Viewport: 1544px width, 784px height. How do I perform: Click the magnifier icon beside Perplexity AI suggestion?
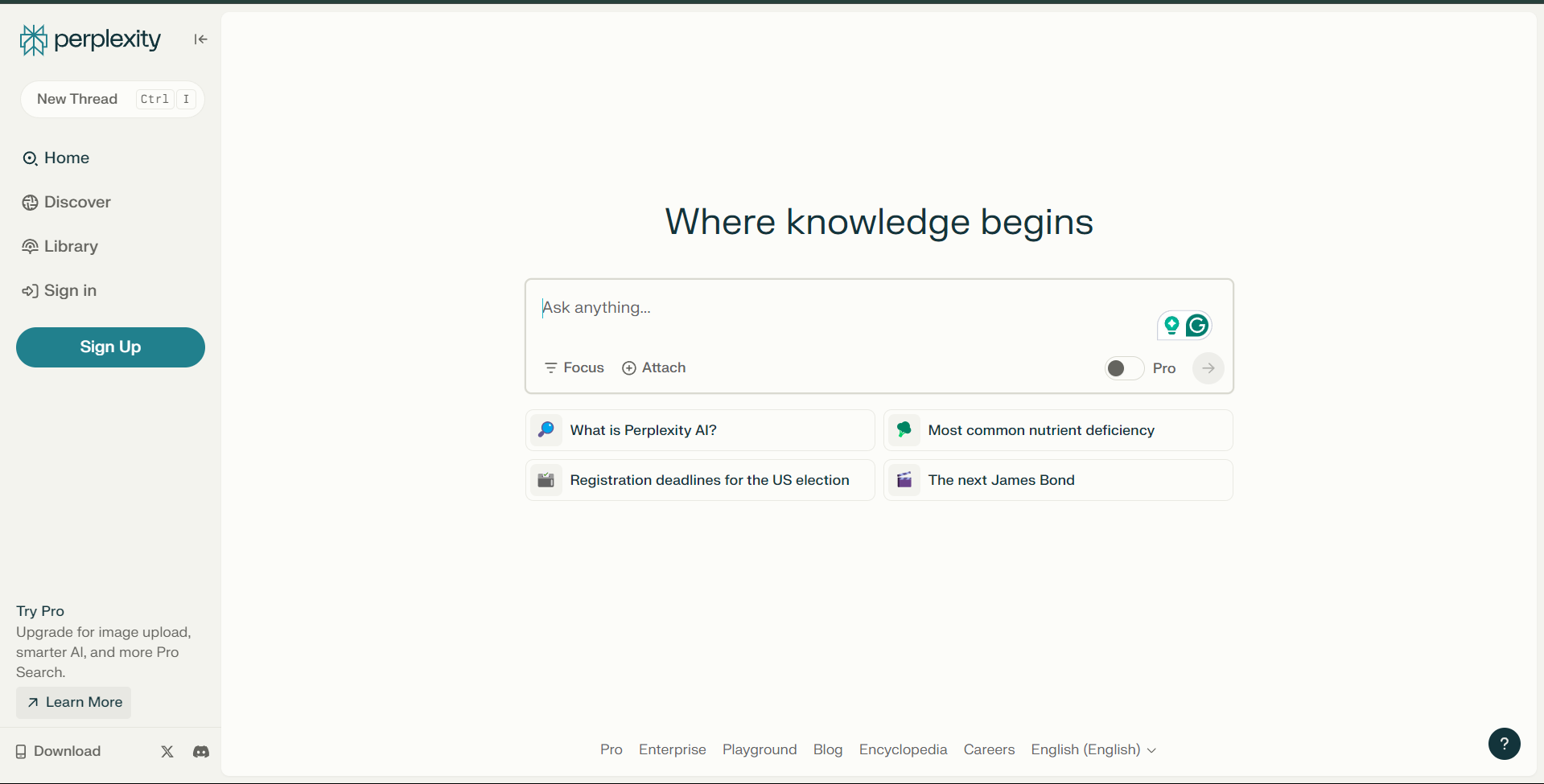coord(546,430)
